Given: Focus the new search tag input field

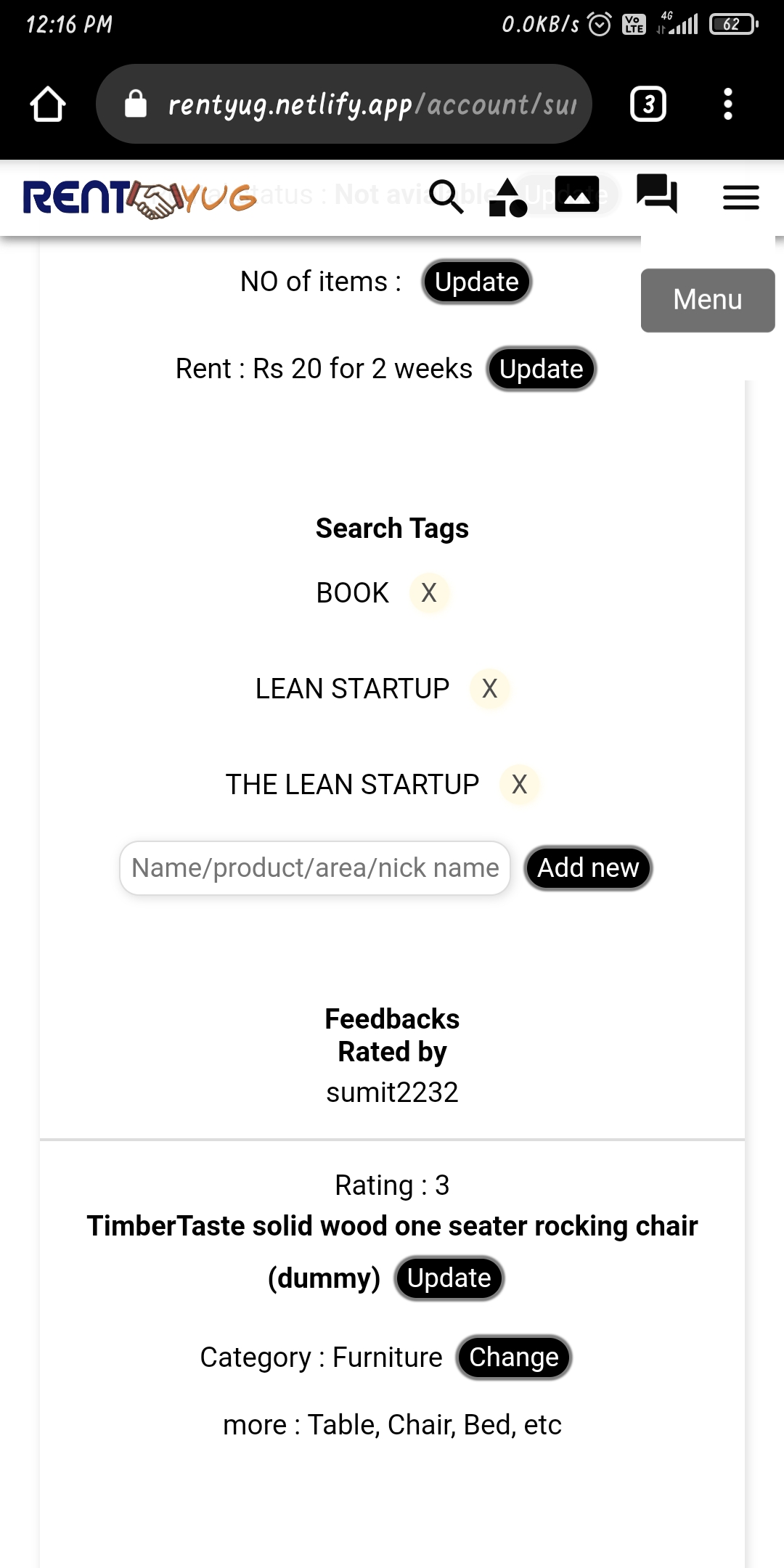Looking at the screenshot, I should tap(315, 868).
